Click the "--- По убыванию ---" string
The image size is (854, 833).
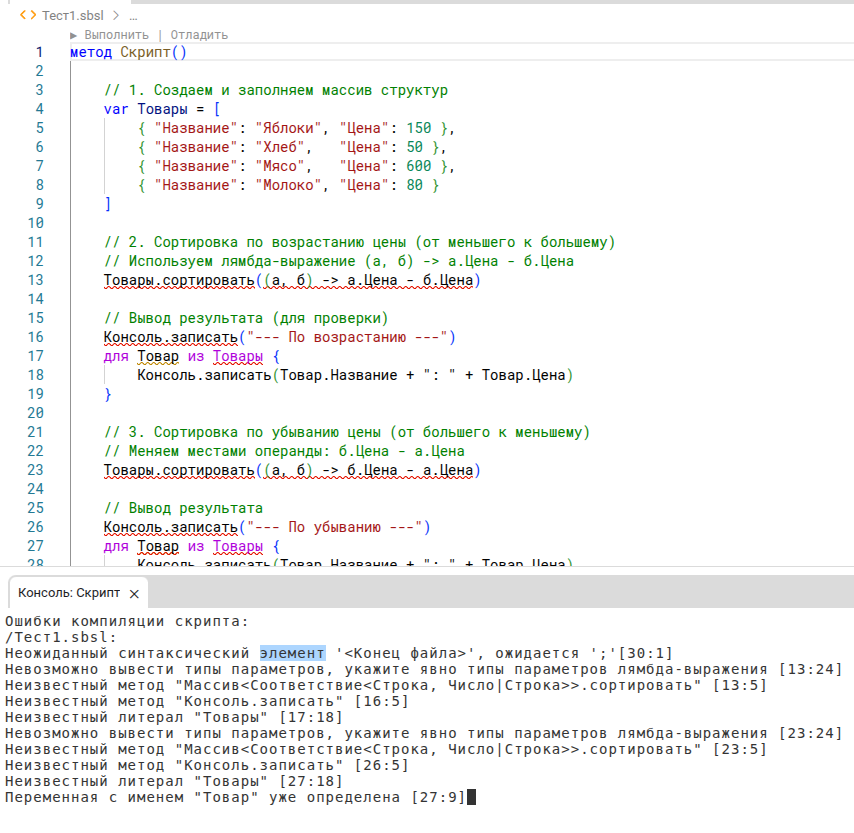334,527
